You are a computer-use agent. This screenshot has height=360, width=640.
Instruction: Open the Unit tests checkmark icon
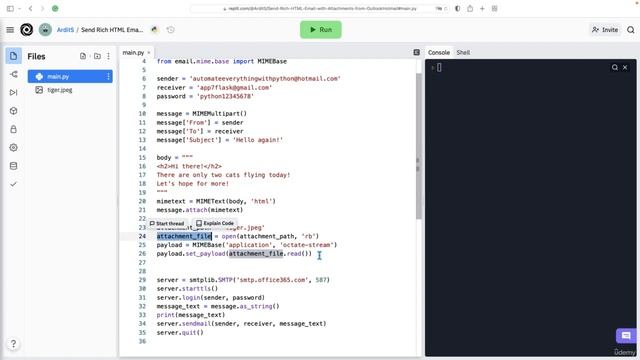point(13,184)
